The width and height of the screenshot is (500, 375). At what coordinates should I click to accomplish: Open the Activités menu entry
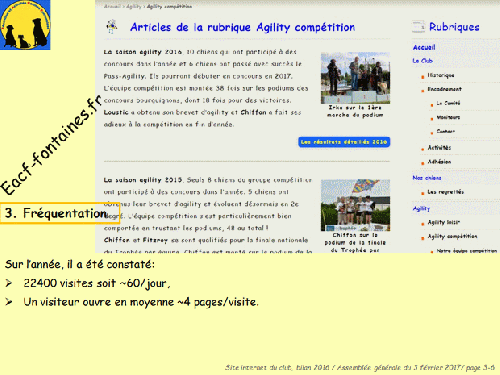tap(439, 148)
